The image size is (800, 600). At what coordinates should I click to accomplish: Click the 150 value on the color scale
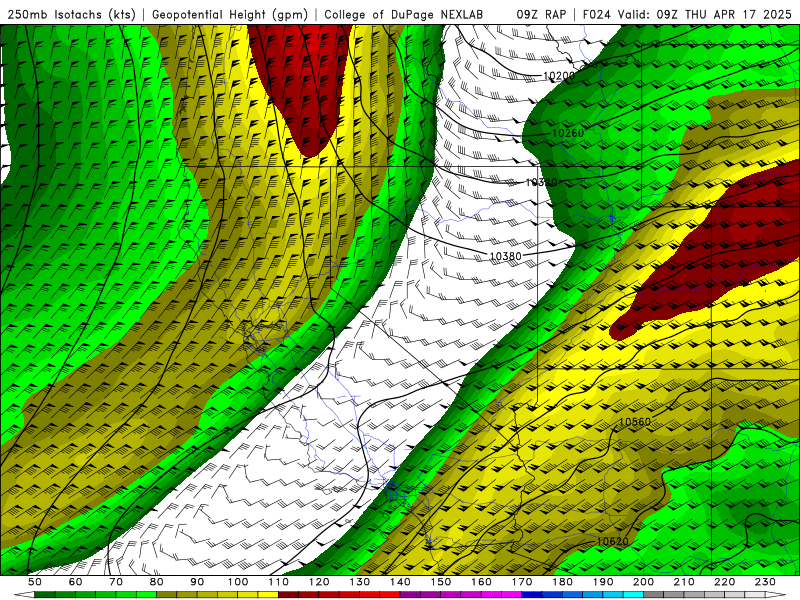click(441, 582)
